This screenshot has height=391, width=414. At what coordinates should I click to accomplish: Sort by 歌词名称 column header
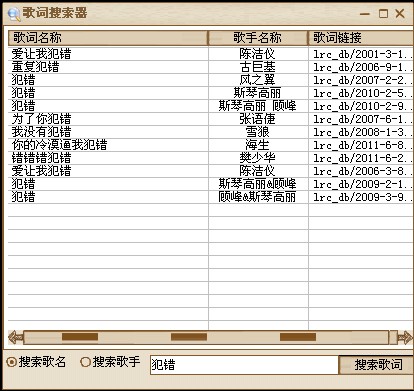point(108,38)
